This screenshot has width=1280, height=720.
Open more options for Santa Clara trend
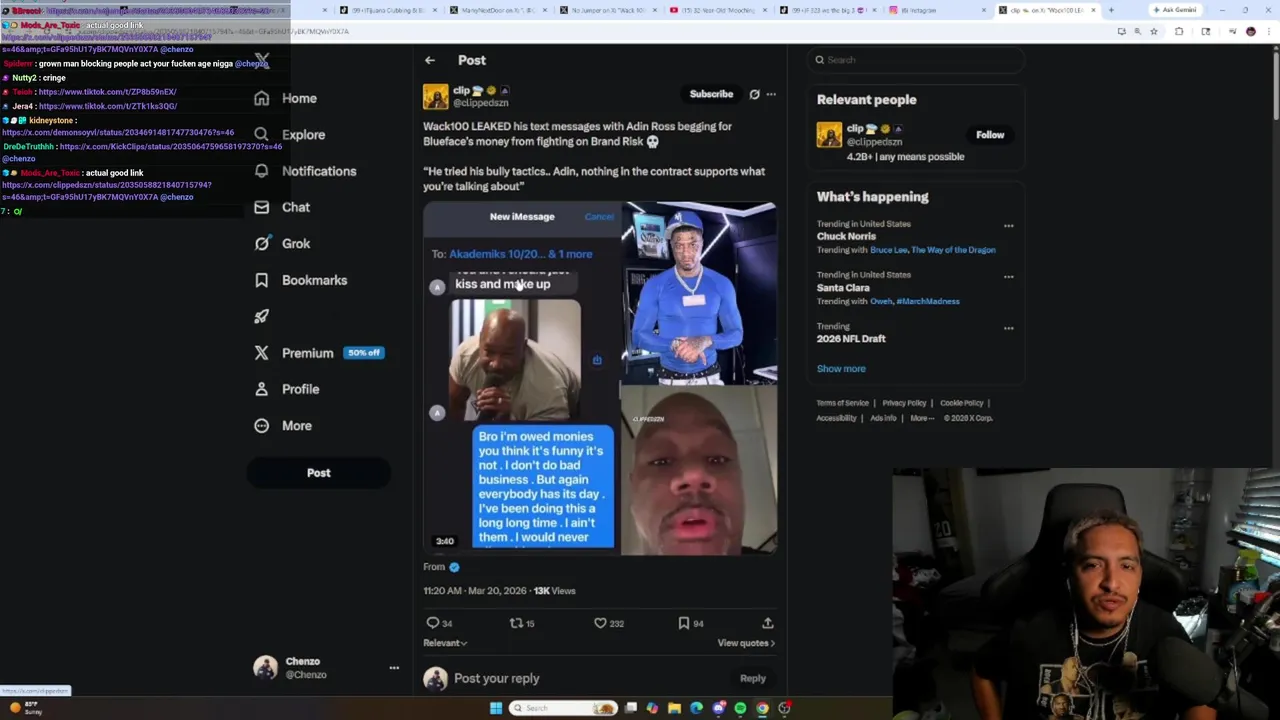tap(1008, 277)
